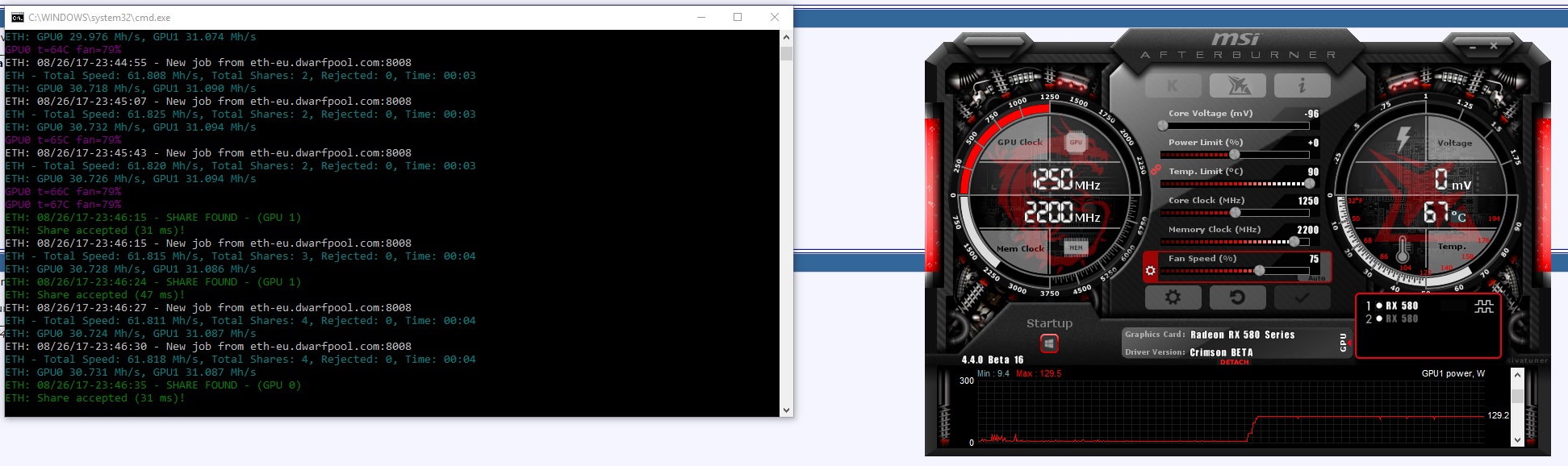
Task: Click Fan Speed value 75
Action: tap(1314, 259)
